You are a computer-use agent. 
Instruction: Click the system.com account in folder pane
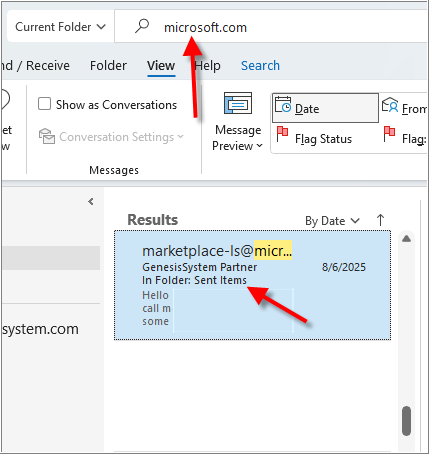point(40,329)
